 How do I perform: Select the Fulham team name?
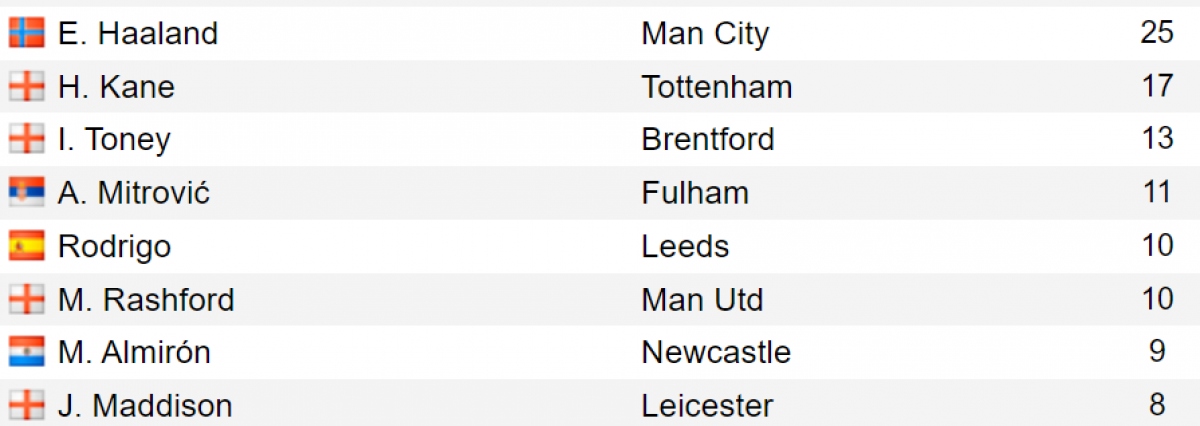coord(695,192)
